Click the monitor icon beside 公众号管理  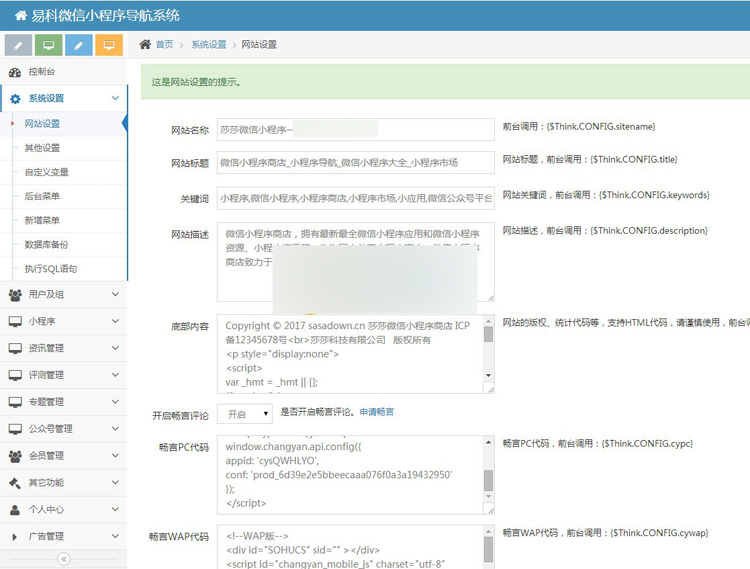[x=15, y=429]
